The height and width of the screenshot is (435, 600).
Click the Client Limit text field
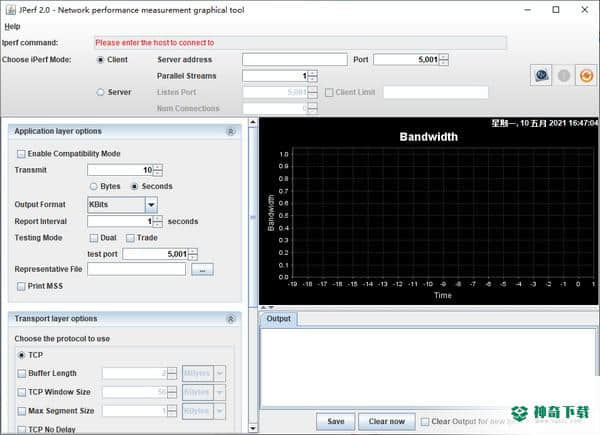coord(436,92)
